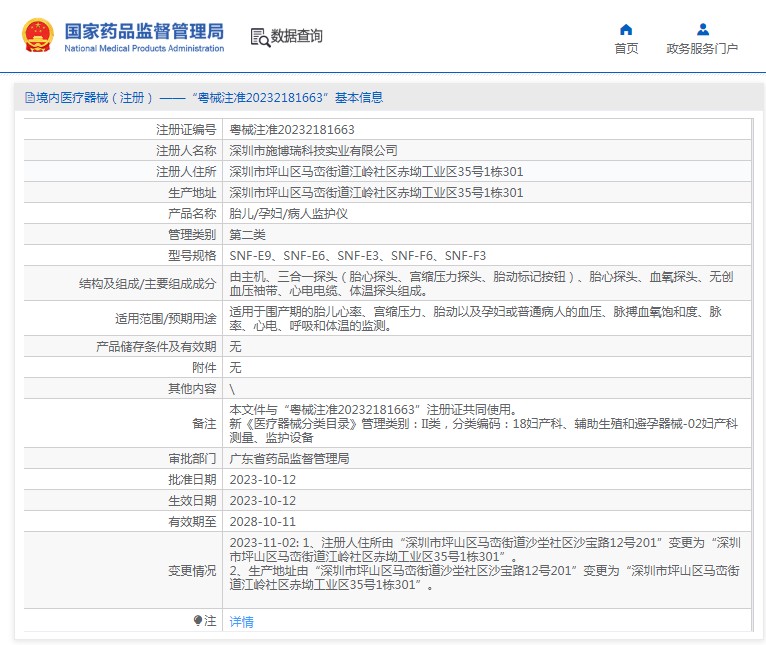Open the 数据查询 search icon
This screenshot has width=766, height=645.
[x=260, y=37]
